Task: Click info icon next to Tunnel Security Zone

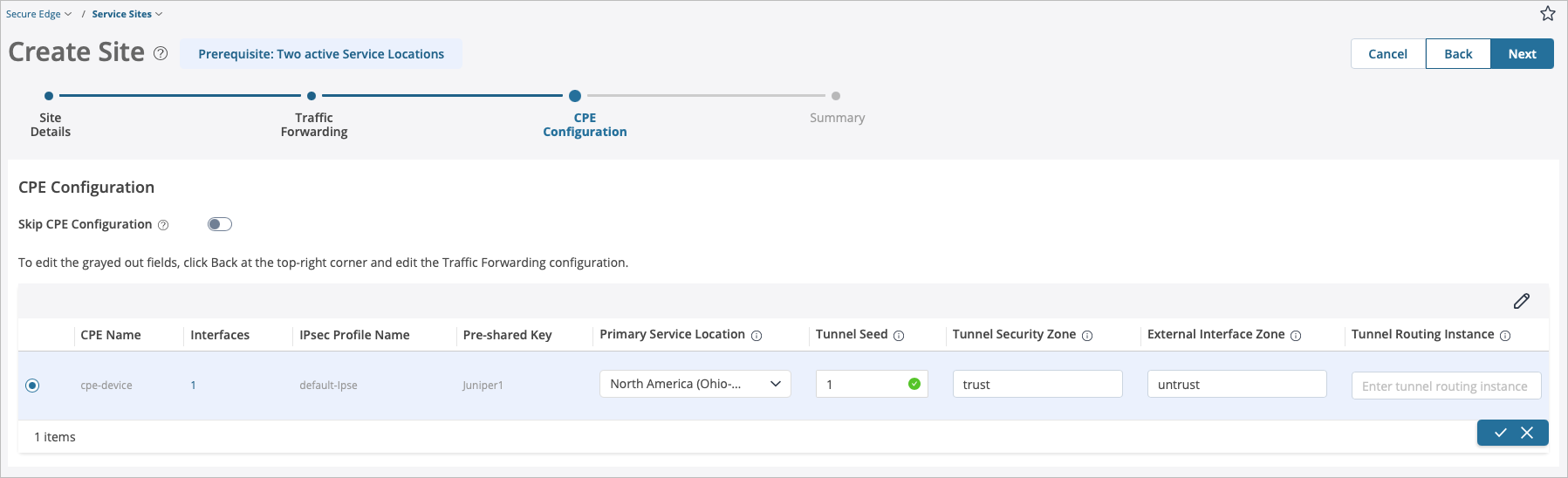Action: click(1087, 336)
